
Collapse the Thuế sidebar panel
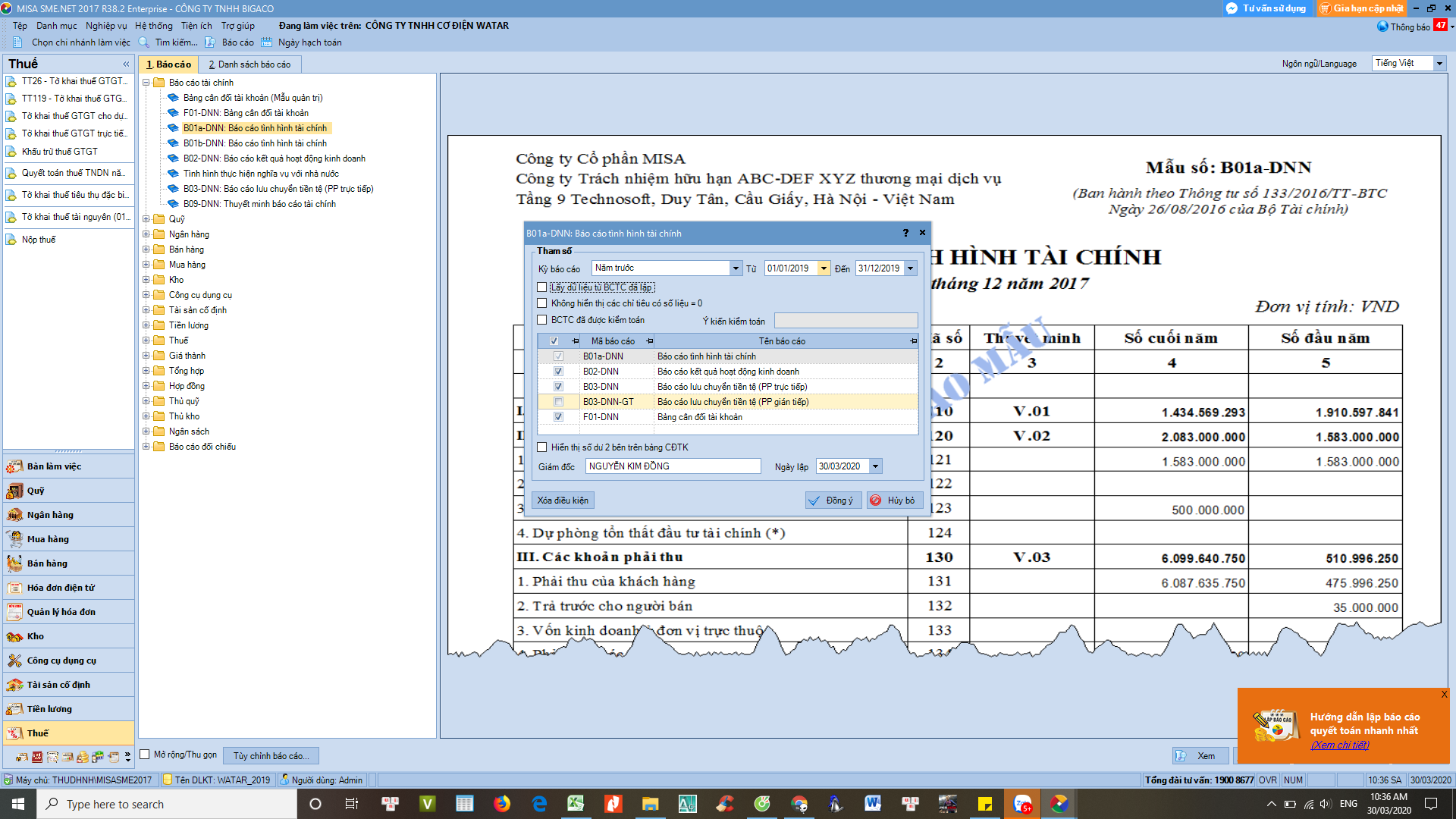click(126, 64)
